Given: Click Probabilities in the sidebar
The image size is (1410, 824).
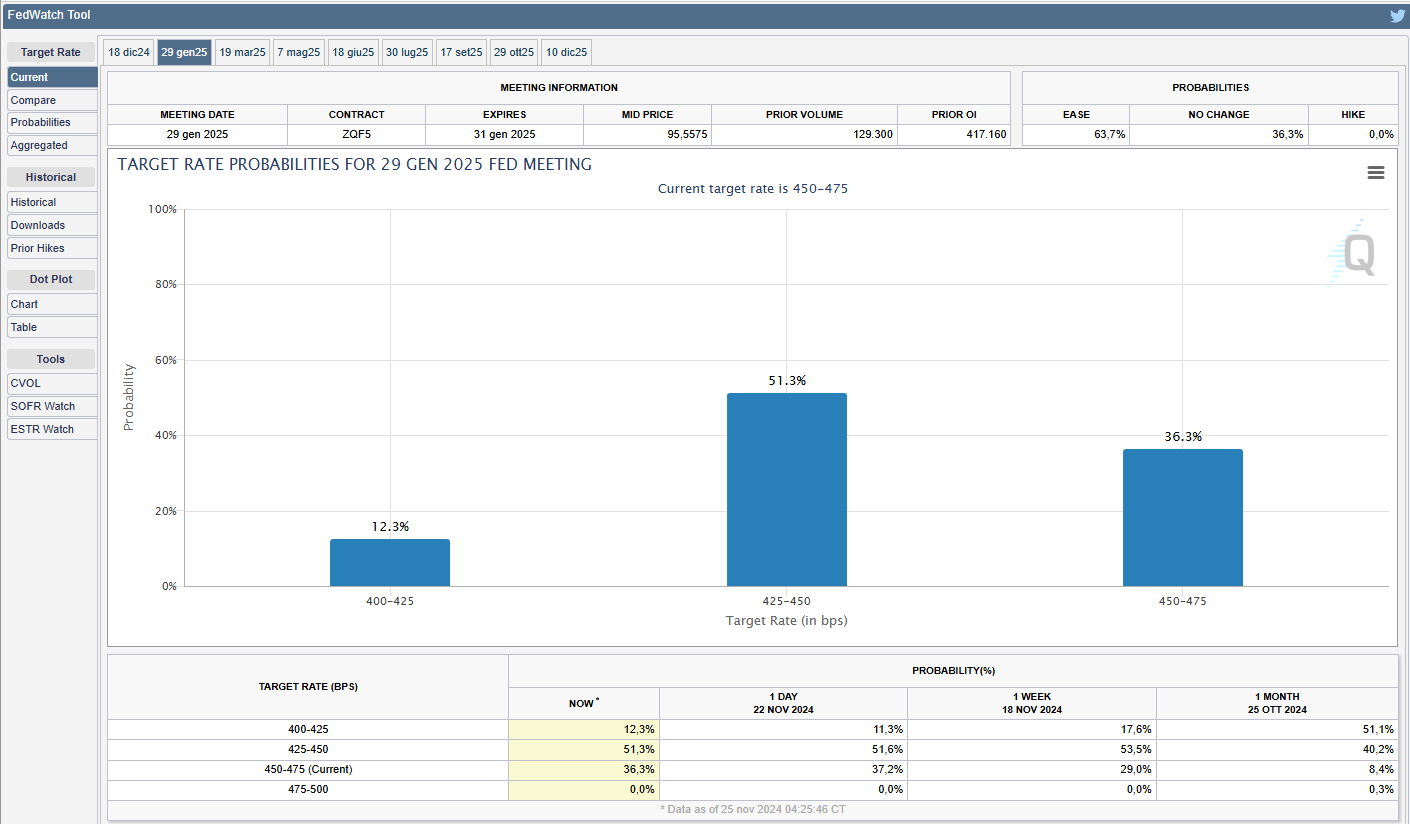Looking at the screenshot, I should (52, 122).
